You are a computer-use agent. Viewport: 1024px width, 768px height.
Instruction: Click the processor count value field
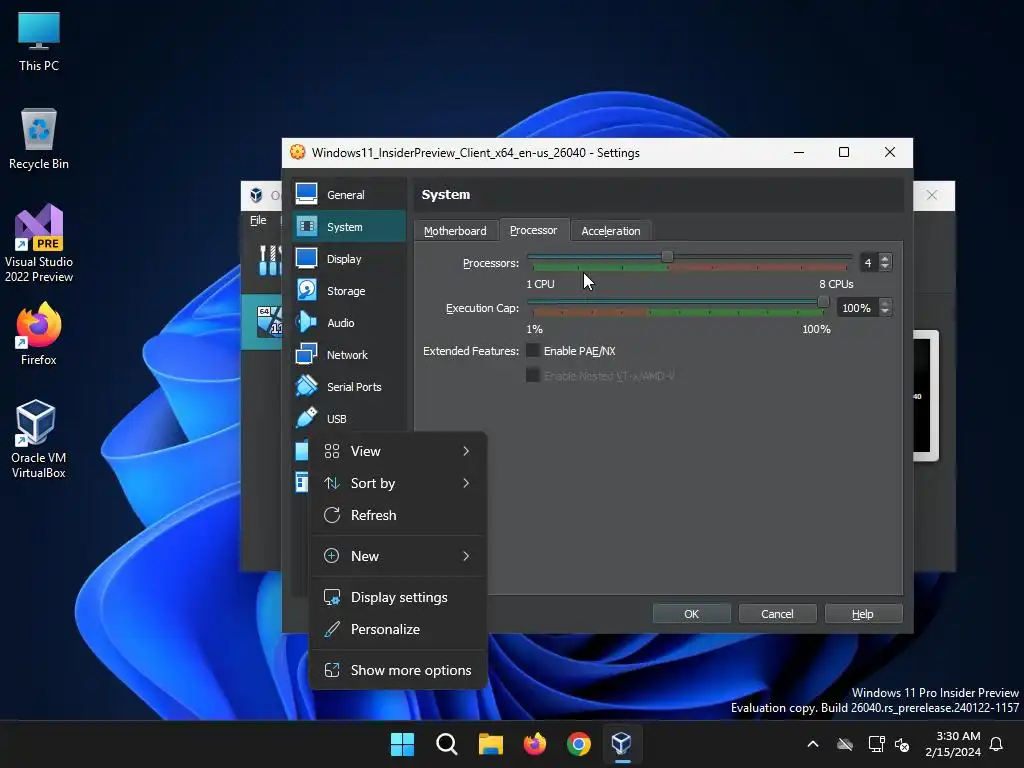click(869, 263)
